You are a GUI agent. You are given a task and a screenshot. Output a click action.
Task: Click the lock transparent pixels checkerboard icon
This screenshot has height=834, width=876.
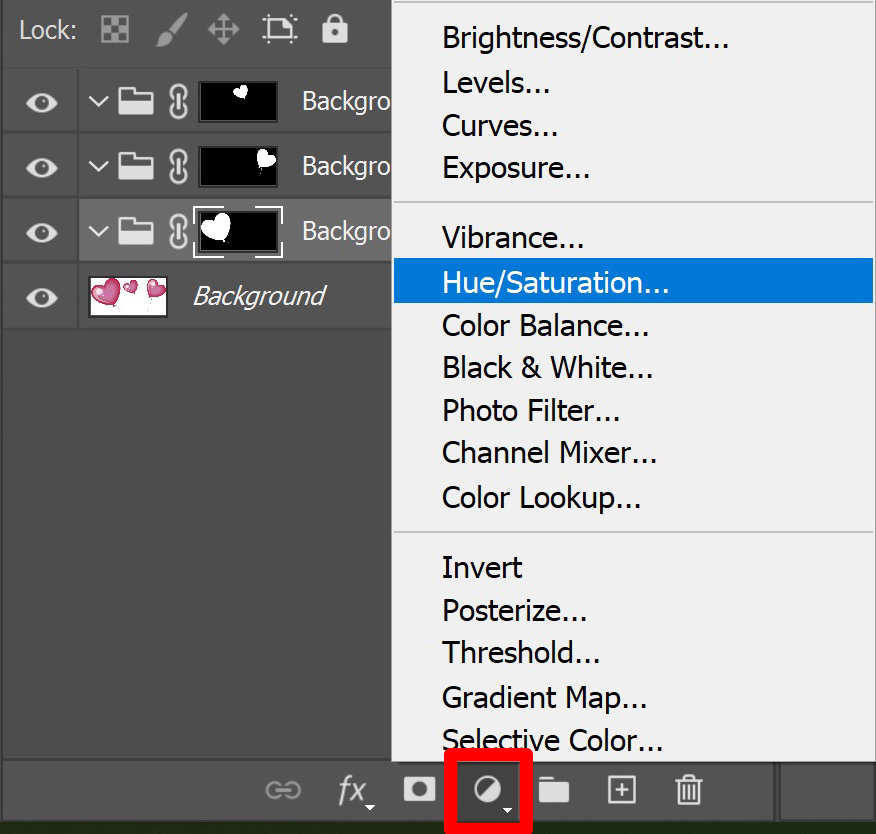tap(115, 29)
